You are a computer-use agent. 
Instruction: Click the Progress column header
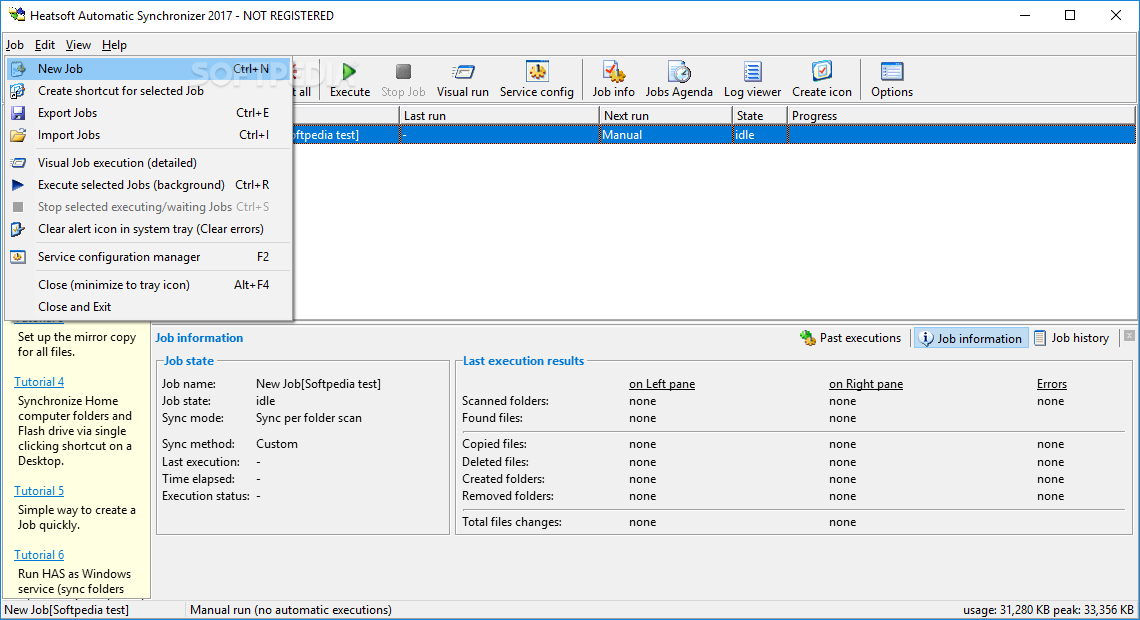point(960,116)
